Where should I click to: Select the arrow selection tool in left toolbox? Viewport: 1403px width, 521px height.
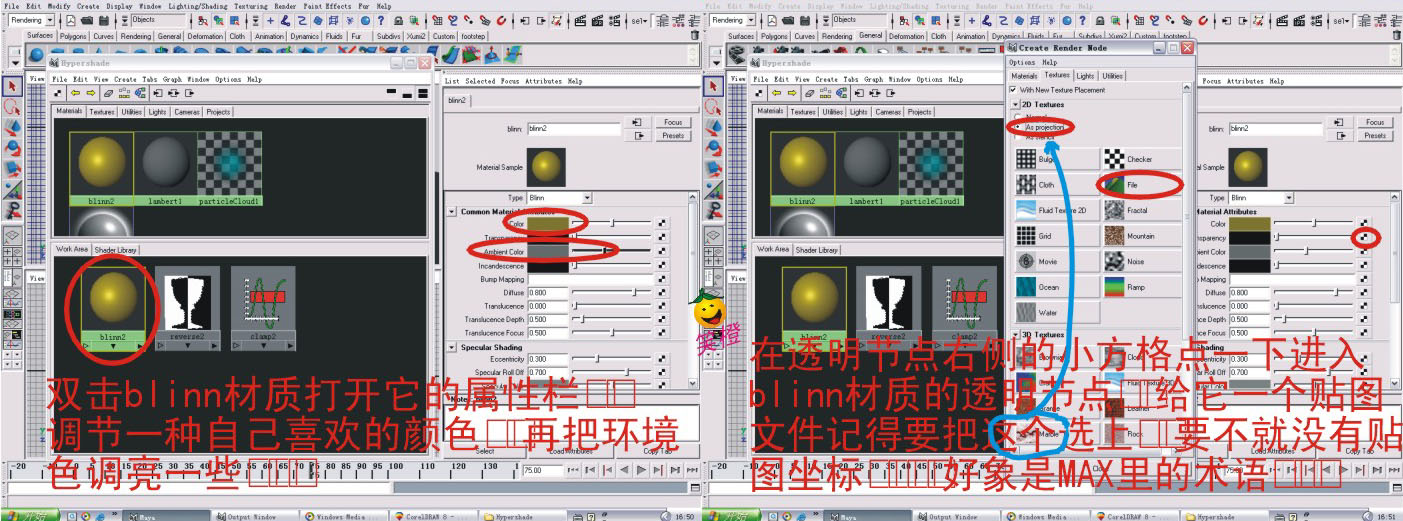coord(12,87)
